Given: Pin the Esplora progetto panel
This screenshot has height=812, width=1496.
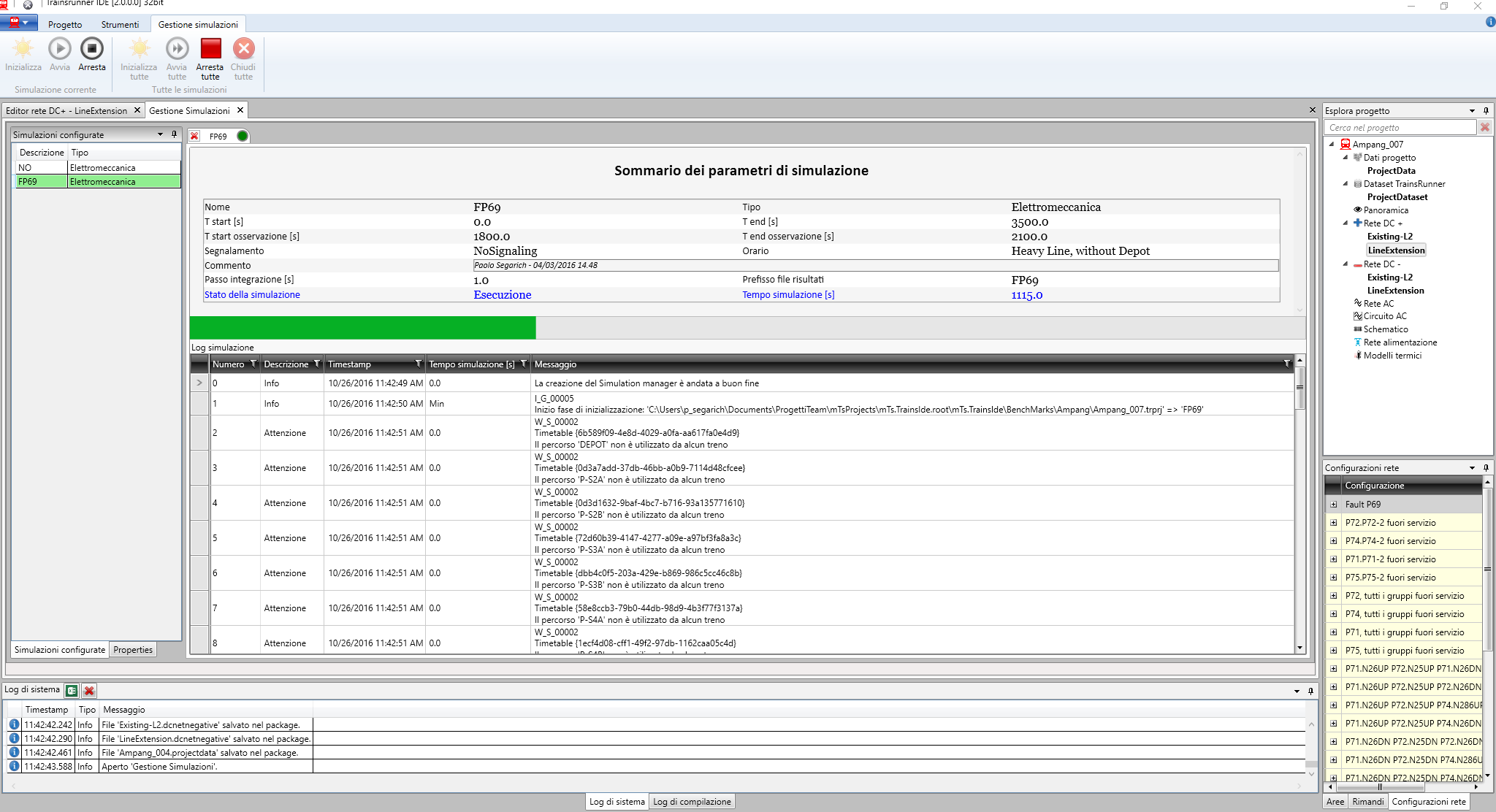Looking at the screenshot, I should pos(1486,110).
